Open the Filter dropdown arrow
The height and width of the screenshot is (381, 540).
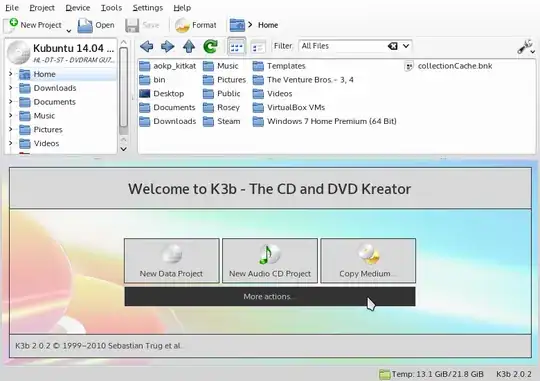pos(406,46)
